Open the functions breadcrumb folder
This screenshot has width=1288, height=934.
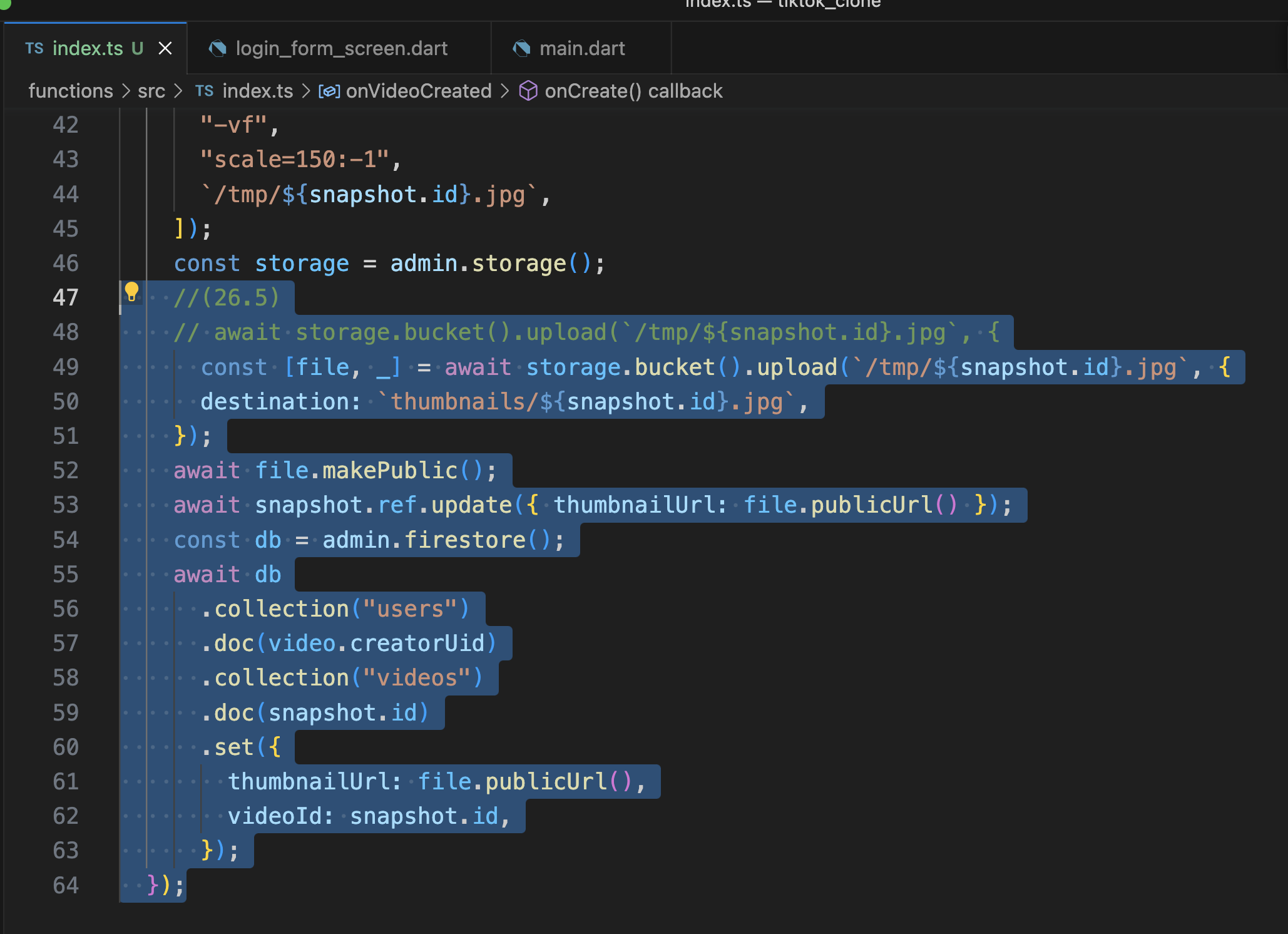(71, 91)
